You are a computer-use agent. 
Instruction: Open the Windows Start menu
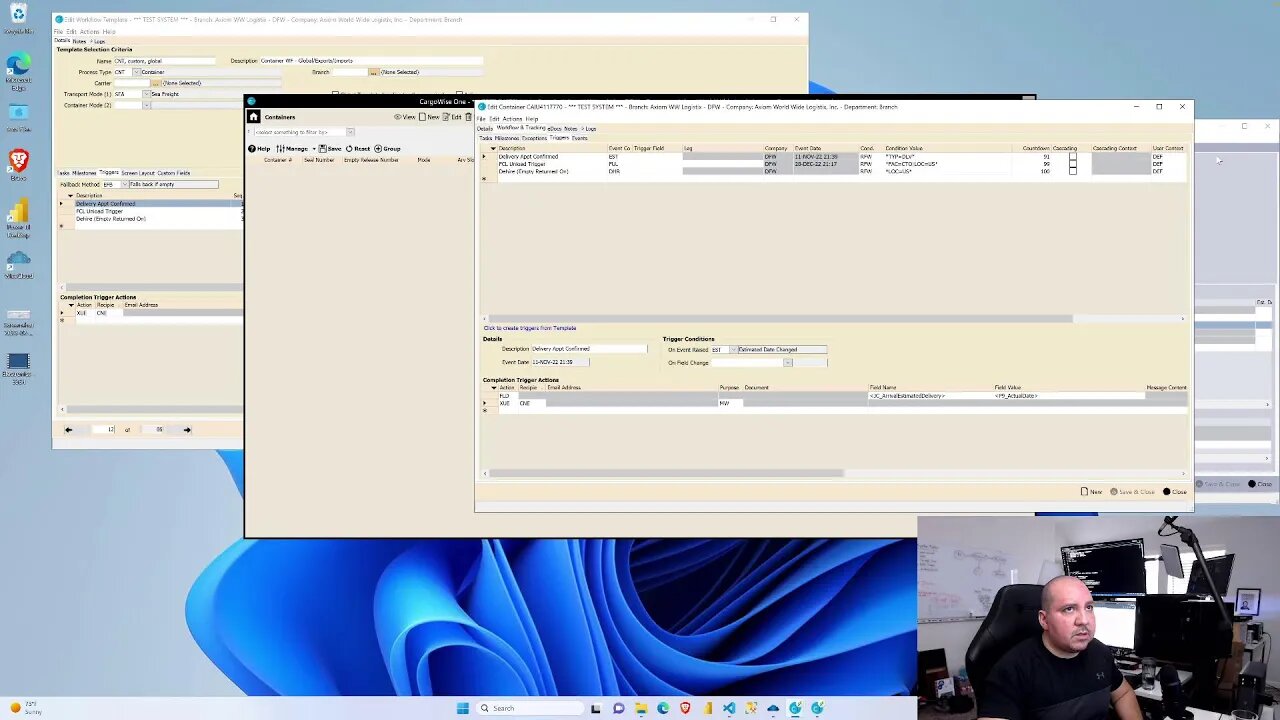[462, 708]
